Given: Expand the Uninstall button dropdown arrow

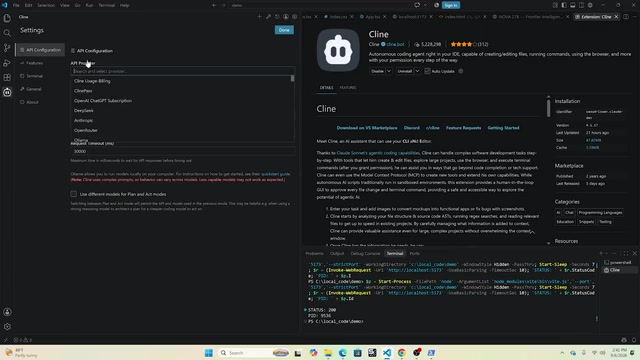Looking at the screenshot, I should pyautogui.click(x=417, y=71).
